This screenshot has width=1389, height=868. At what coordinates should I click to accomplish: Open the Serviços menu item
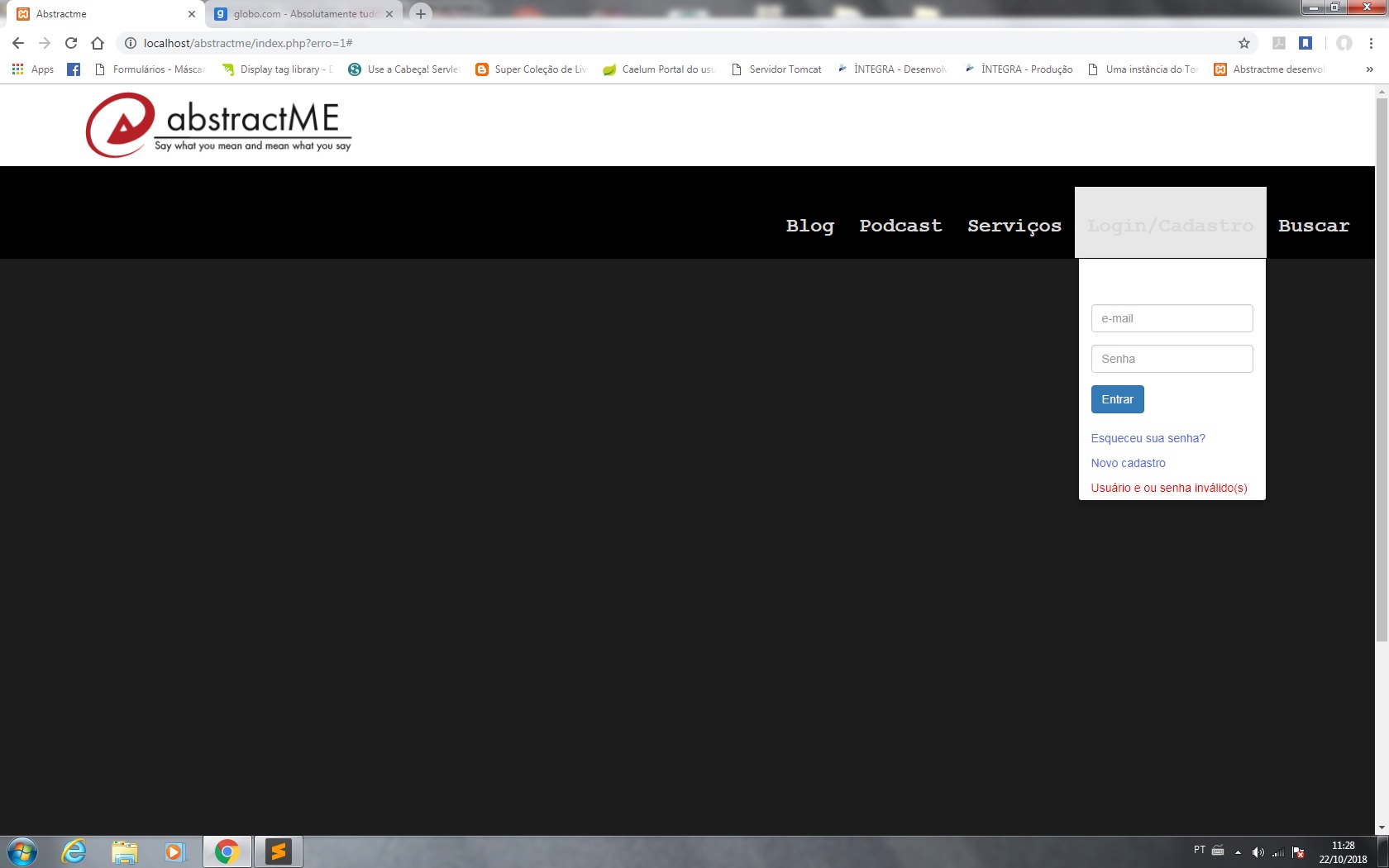pyautogui.click(x=1014, y=226)
